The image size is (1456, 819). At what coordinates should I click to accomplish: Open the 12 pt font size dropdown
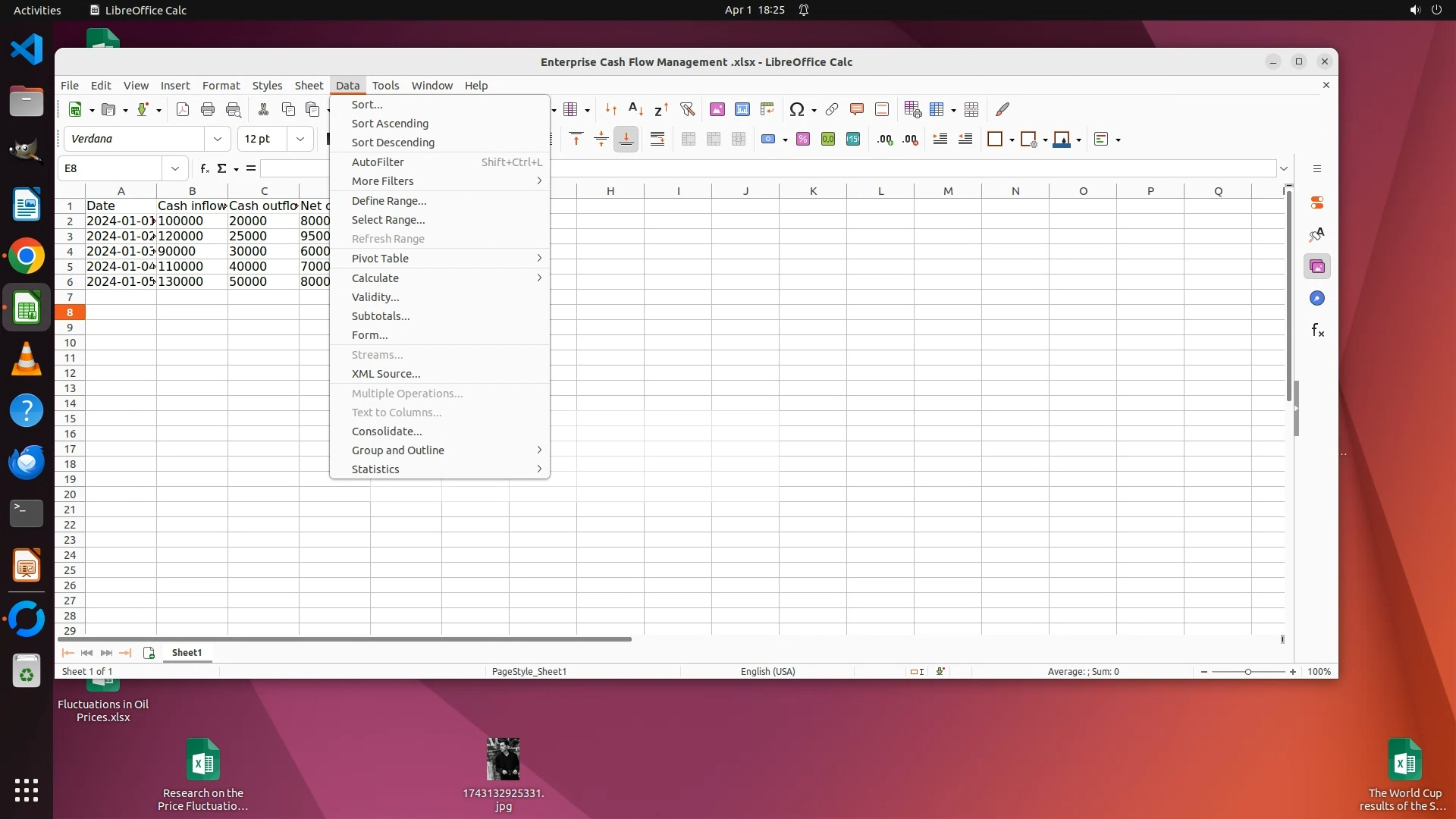[x=300, y=139]
